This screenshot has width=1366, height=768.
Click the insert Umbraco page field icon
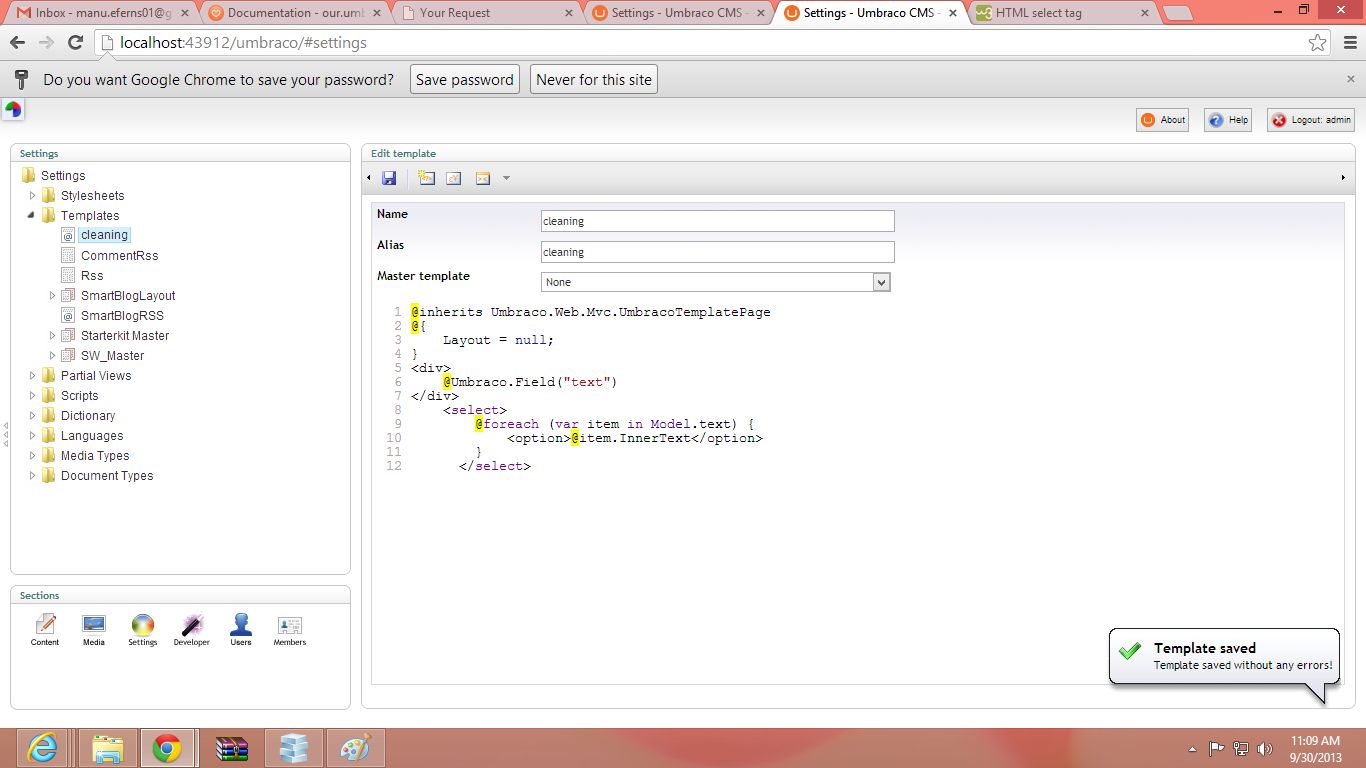click(x=427, y=178)
